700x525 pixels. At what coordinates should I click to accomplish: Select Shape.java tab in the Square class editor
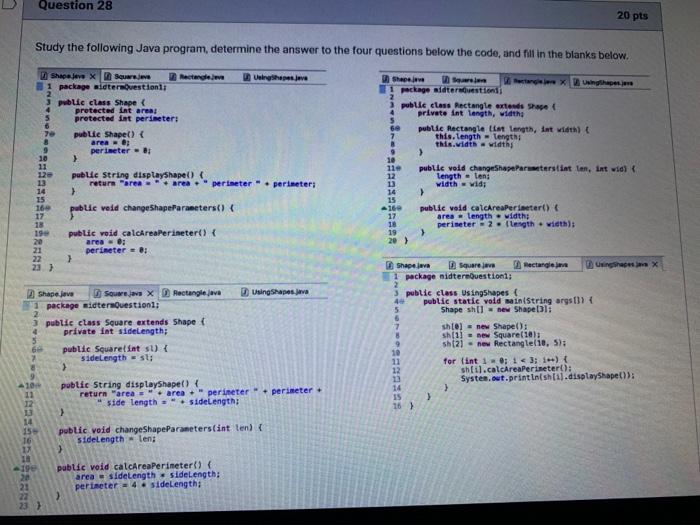[50, 294]
